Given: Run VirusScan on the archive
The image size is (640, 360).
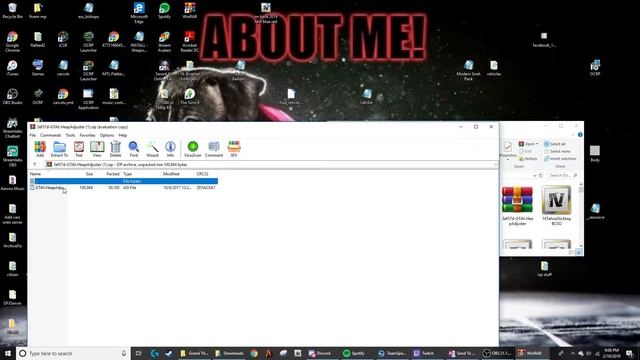Looking at the screenshot, I should (x=193, y=149).
